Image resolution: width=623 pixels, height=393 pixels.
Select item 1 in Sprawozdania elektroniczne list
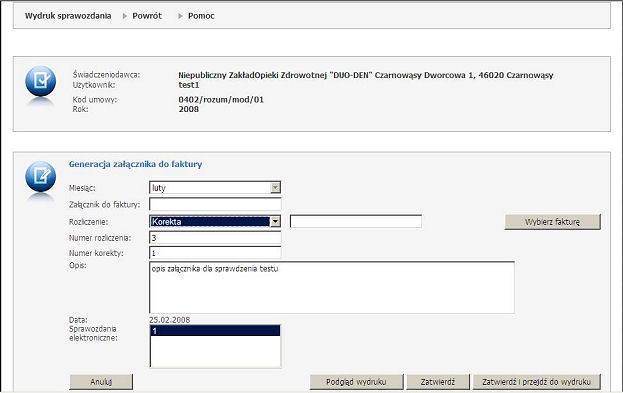[215, 331]
